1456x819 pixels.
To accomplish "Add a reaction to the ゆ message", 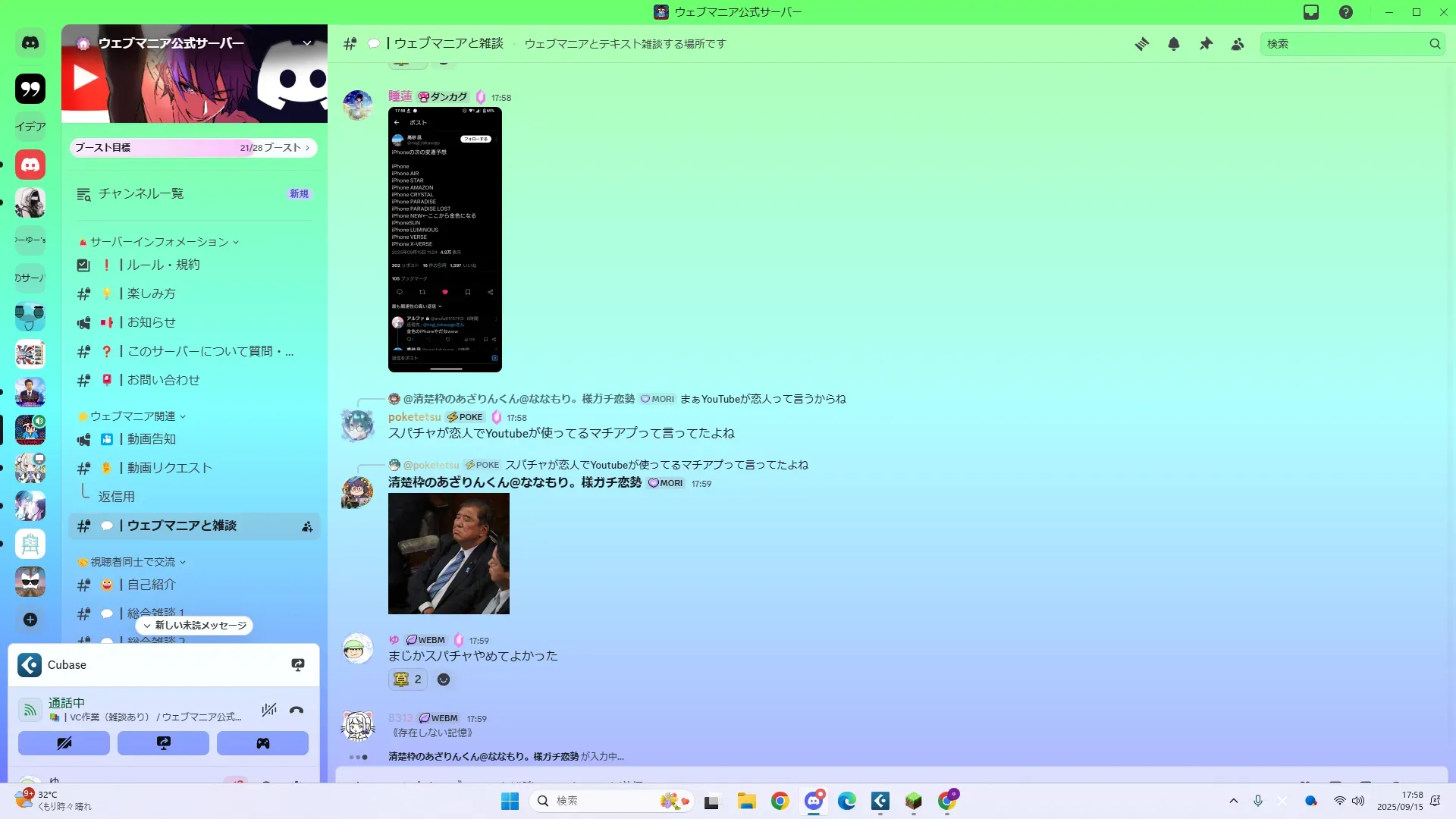I will [x=444, y=679].
